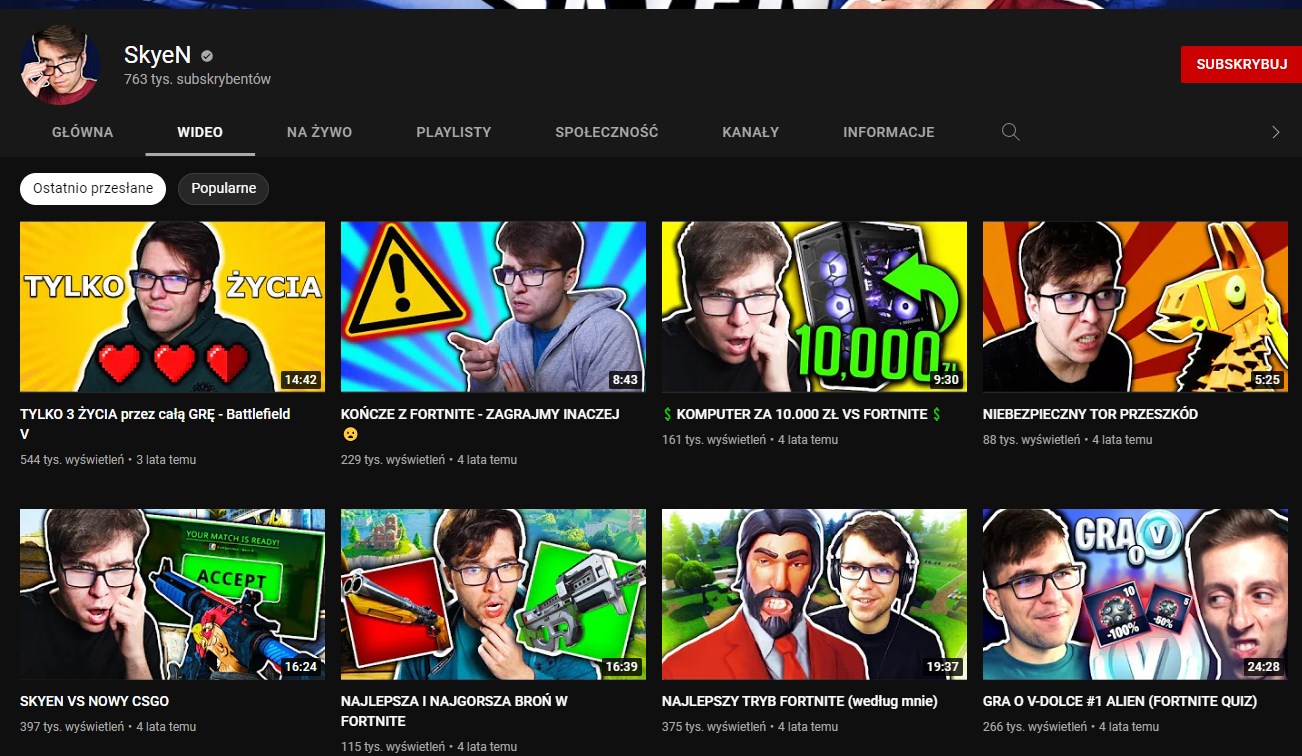This screenshot has height=756, width=1302.
Task: Click the verified checkmark badge beside SkyeN
Action: (x=207, y=56)
